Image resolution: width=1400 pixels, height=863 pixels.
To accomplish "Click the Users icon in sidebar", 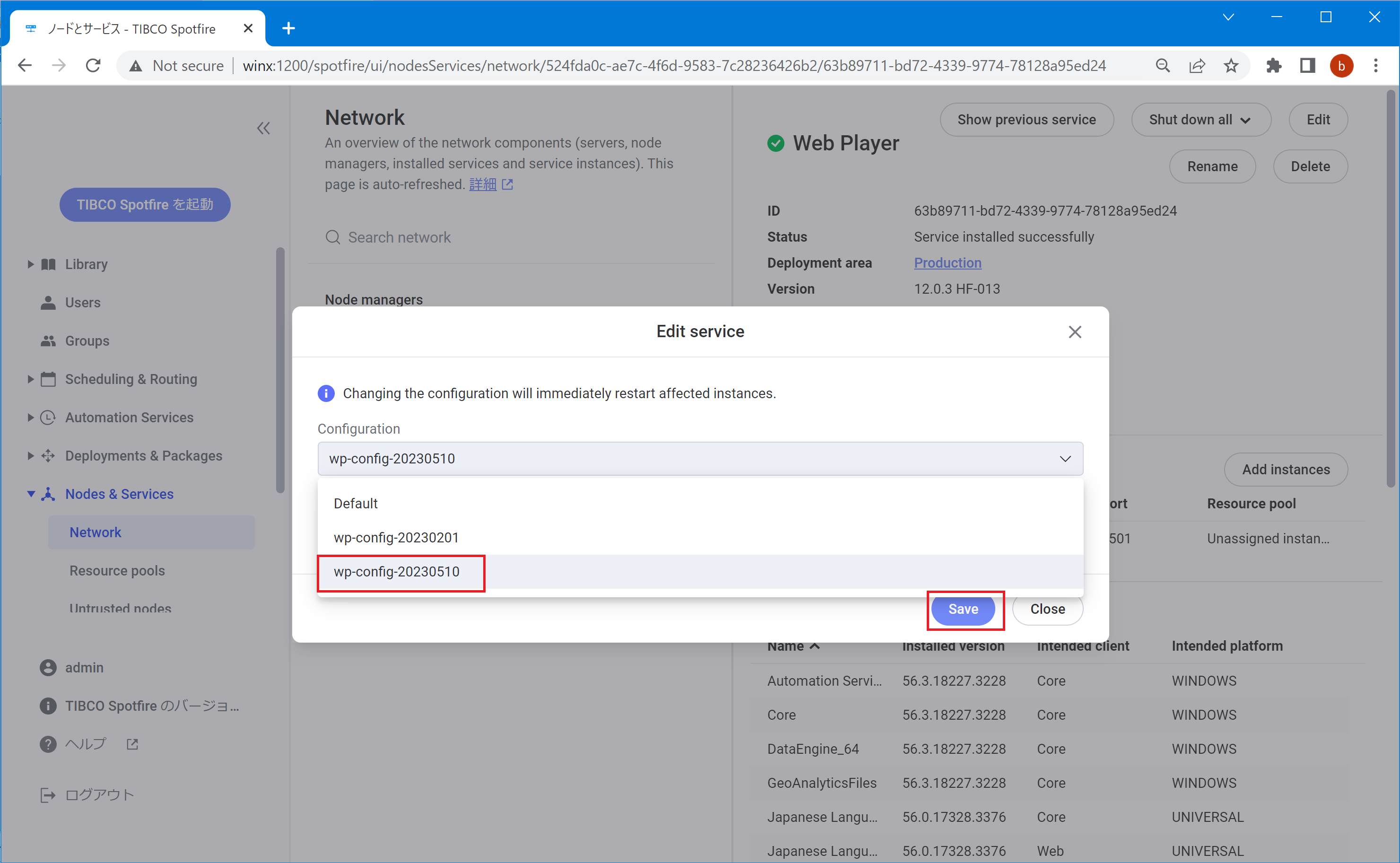I will tap(49, 303).
